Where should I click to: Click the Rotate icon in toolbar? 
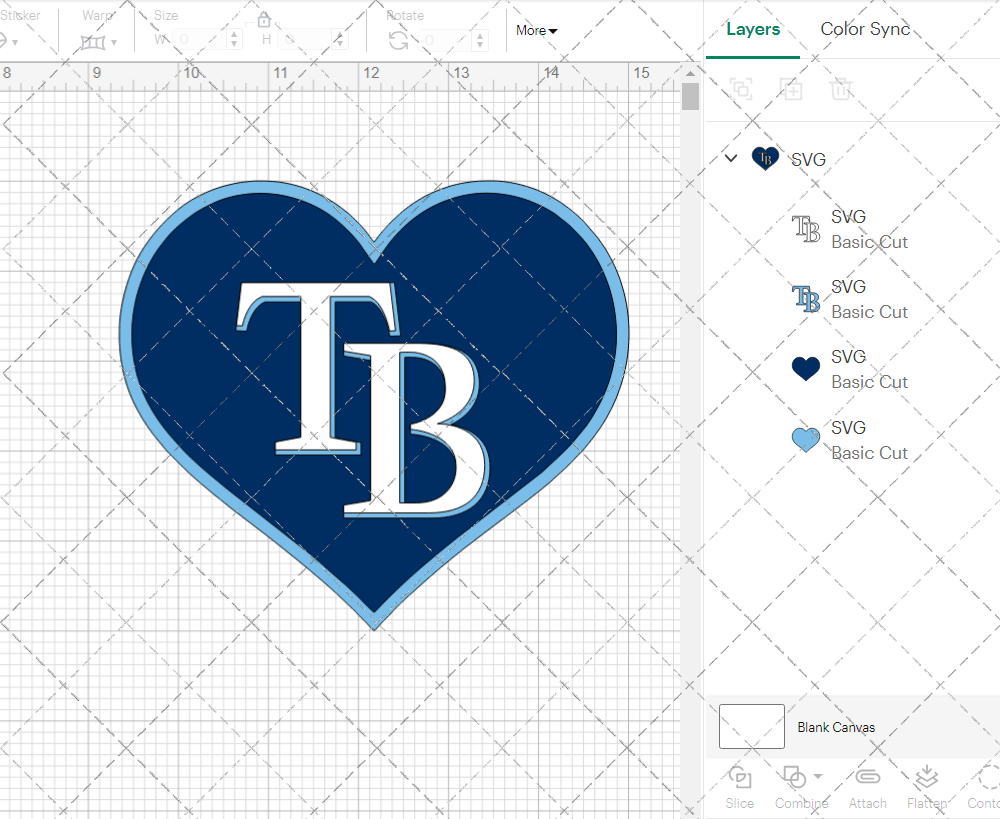[398, 40]
